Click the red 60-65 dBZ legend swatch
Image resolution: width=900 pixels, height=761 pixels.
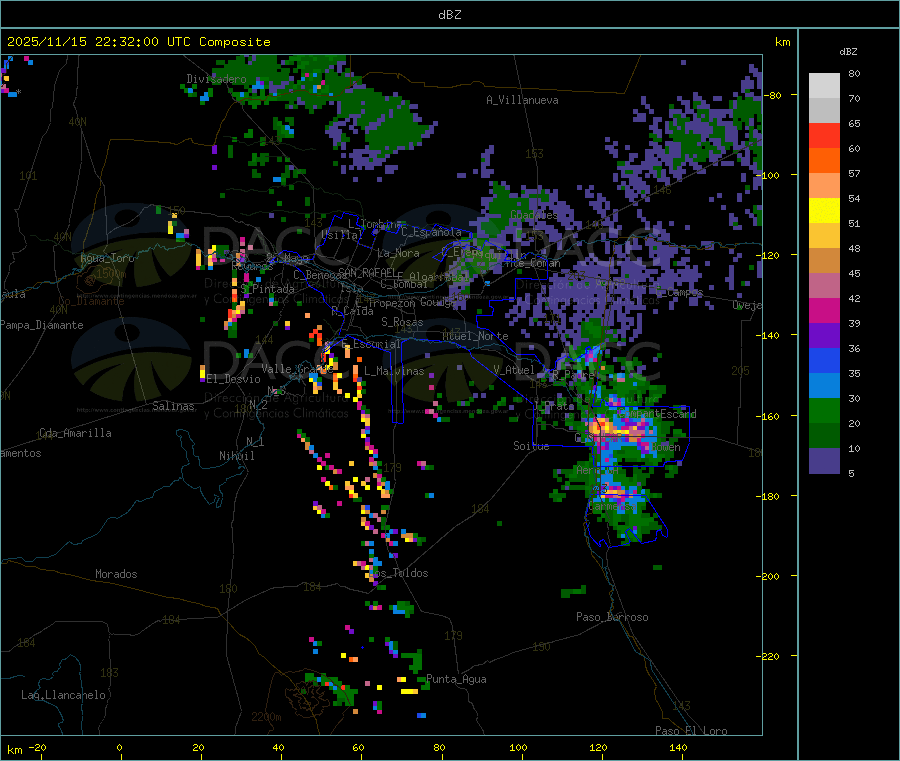click(824, 135)
